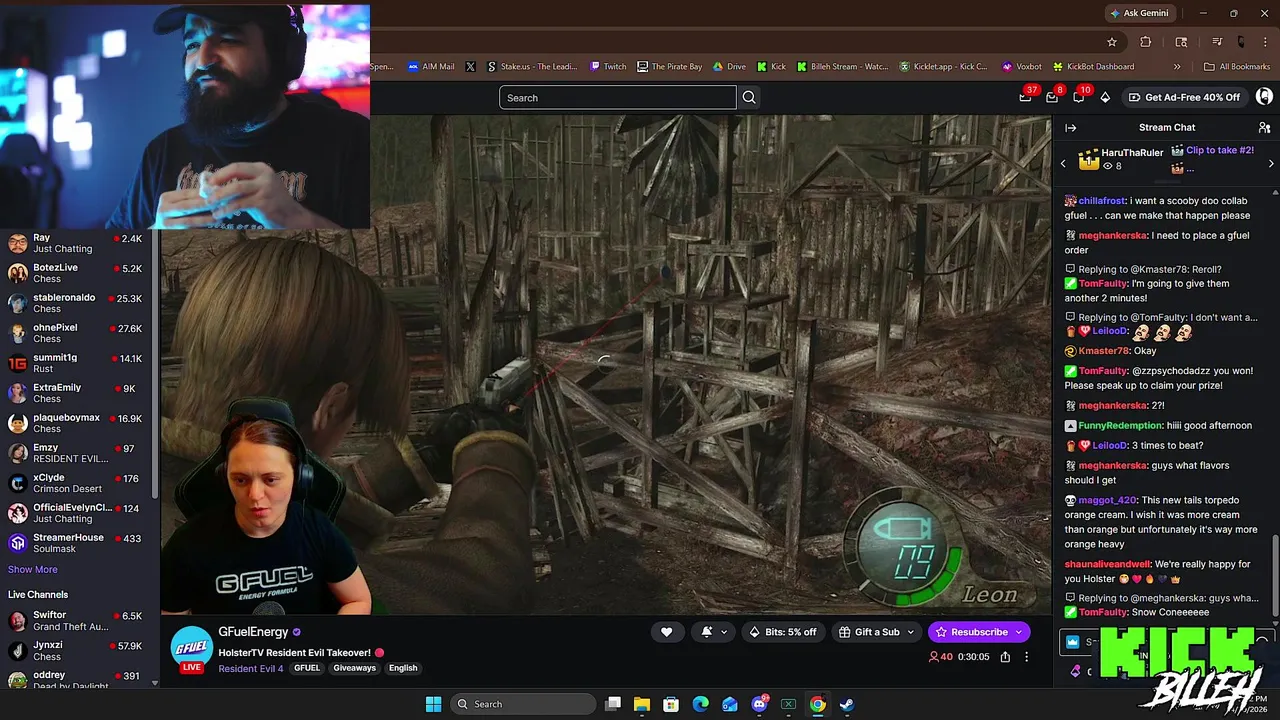Screen dimensions: 1280x720
Task: Open the chat community users icon
Action: coord(1264,128)
